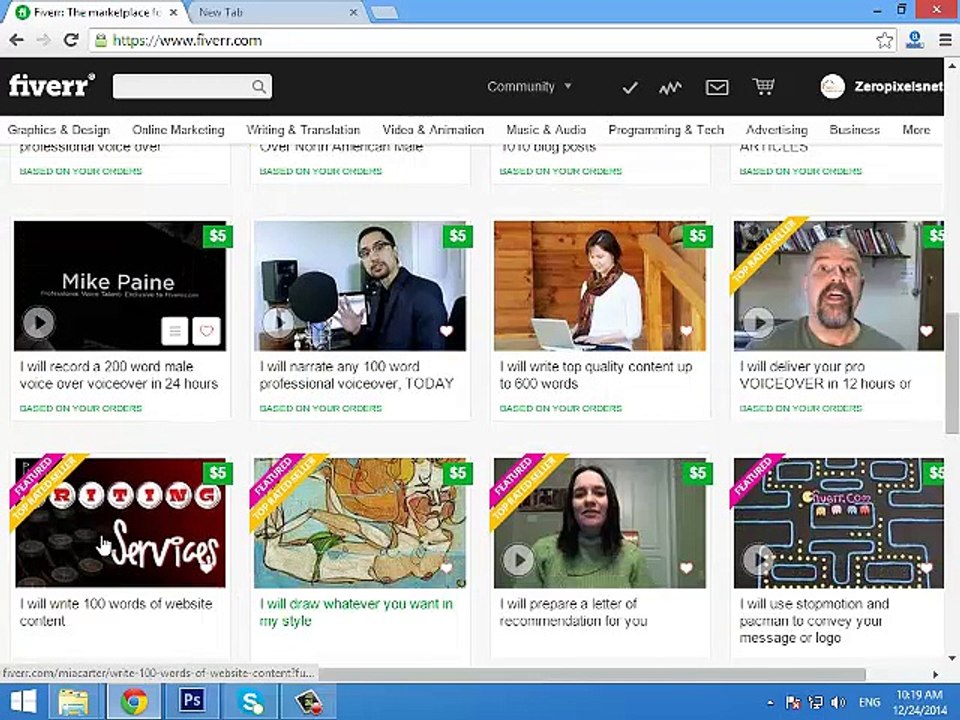Open the inbox envelope icon
The height and width of the screenshot is (720, 960).
[x=717, y=88]
